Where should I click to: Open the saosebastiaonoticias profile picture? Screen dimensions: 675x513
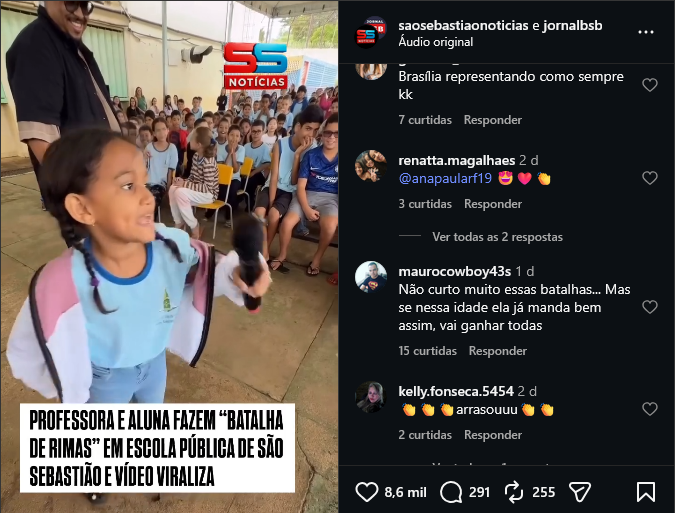(x=370, y=33)
